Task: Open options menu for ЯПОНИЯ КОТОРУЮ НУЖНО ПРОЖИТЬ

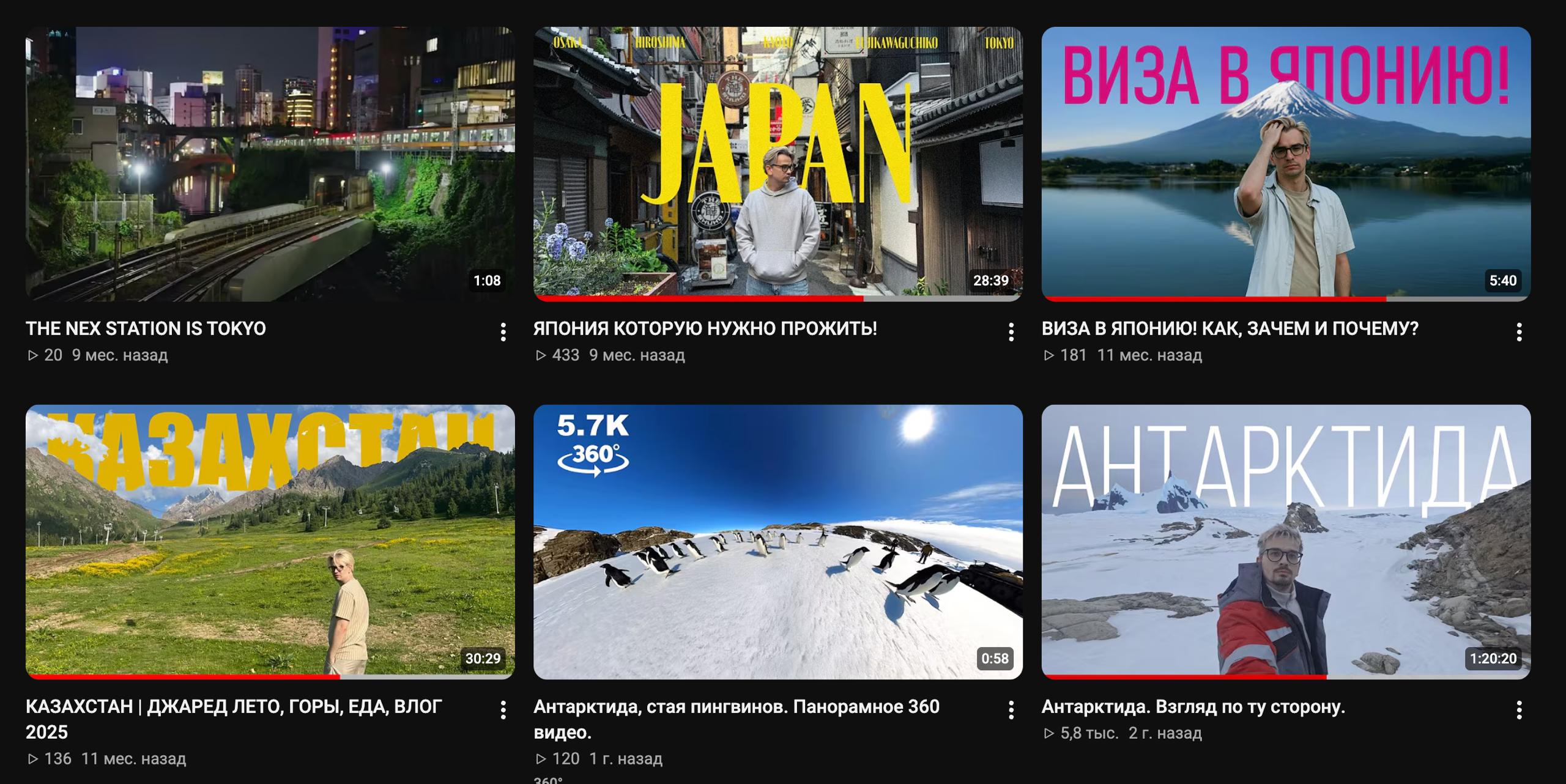Action: [1011, 332]
